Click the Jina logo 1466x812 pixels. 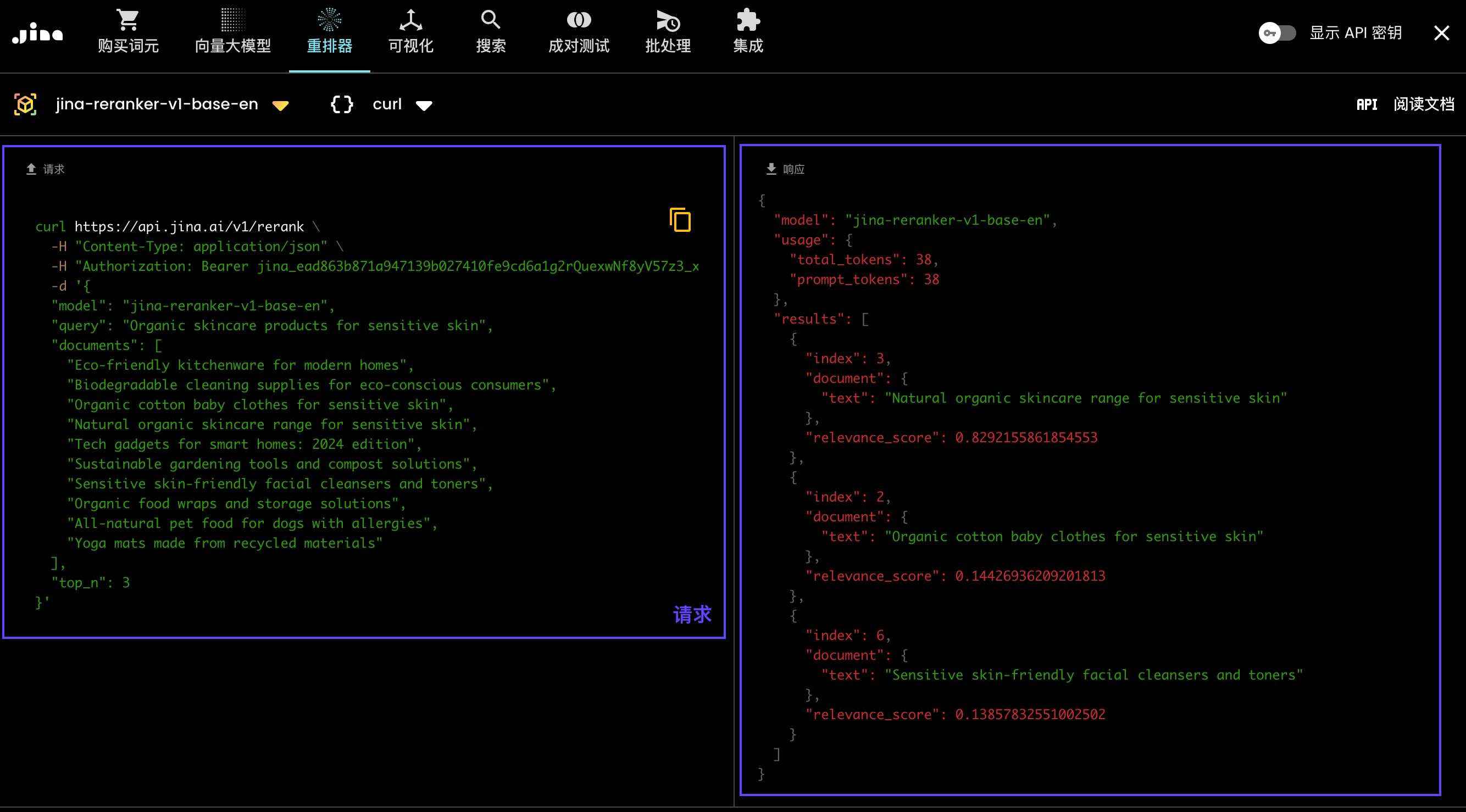[37, 33]
